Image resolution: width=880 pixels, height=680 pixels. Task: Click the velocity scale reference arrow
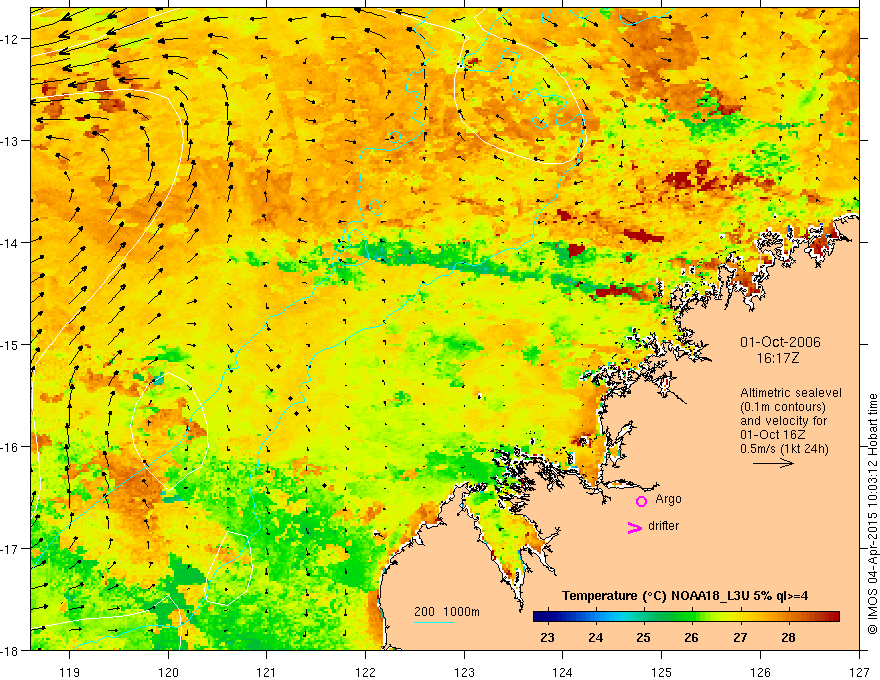point(773,463)
